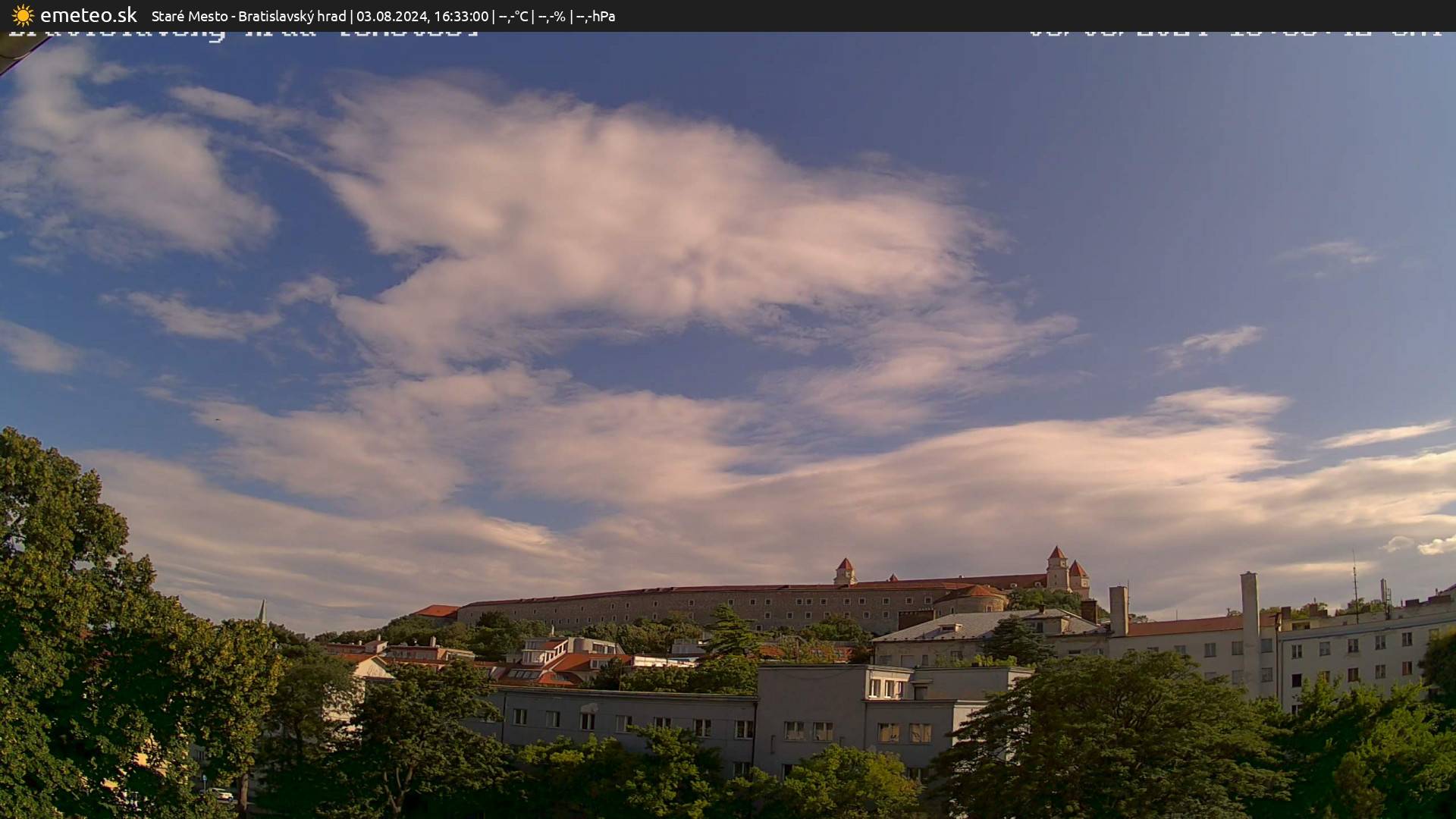The width and height of the screenshot is (1456, 819).
Task: Click the left castle tower with red roof
Action: pos(845,571)
